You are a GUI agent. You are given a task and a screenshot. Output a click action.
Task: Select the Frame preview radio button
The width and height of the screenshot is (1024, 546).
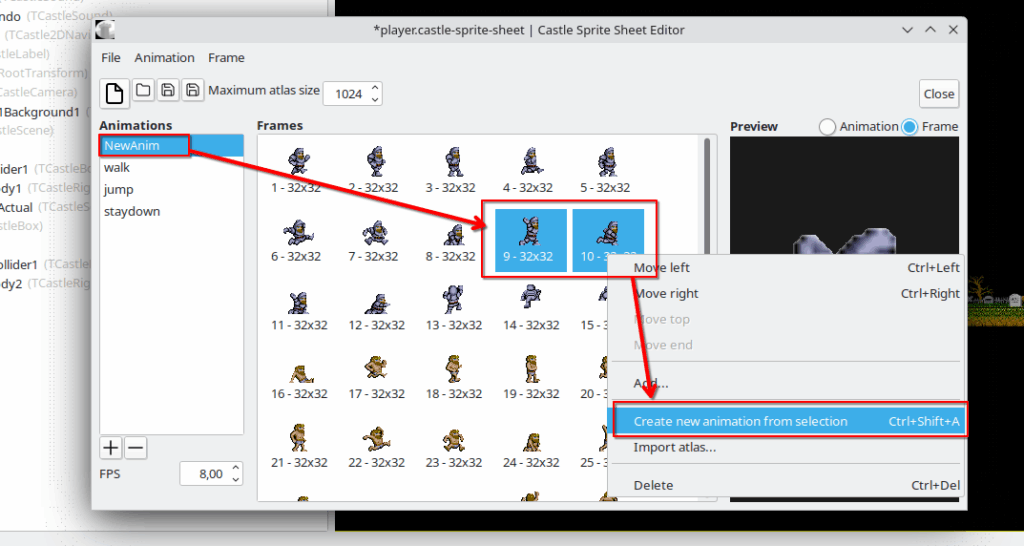pos(909,127)
